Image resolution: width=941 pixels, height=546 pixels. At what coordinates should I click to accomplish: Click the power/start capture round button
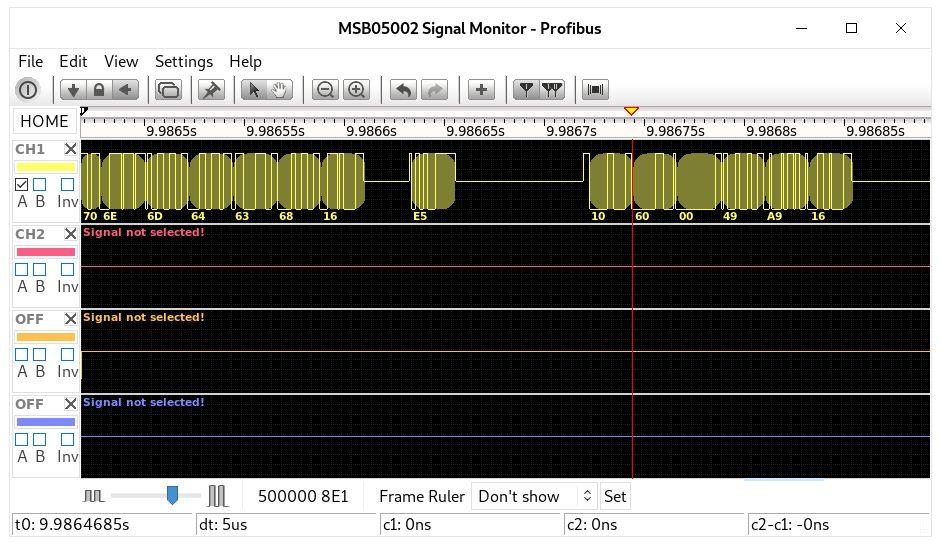28,90
